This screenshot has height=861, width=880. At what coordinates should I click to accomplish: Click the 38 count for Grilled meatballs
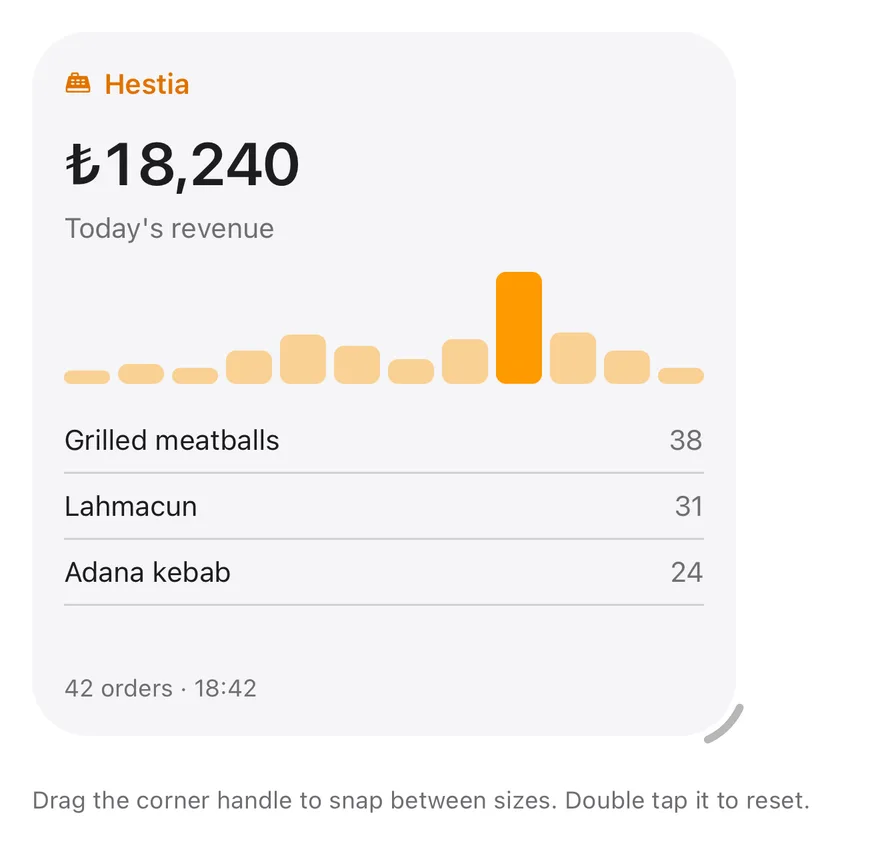[686, 441]
